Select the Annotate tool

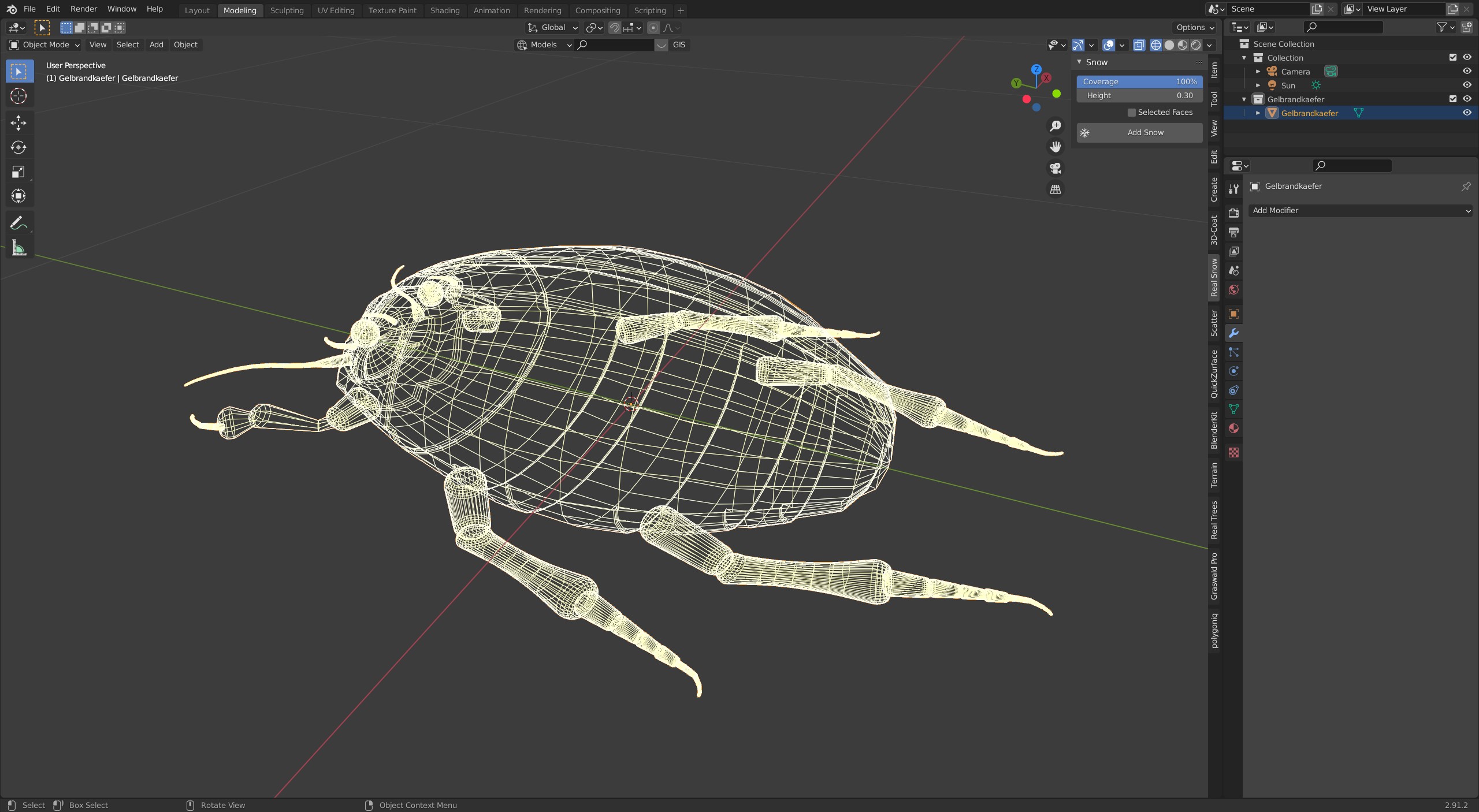pyautogui.click(x=18, y=223)
